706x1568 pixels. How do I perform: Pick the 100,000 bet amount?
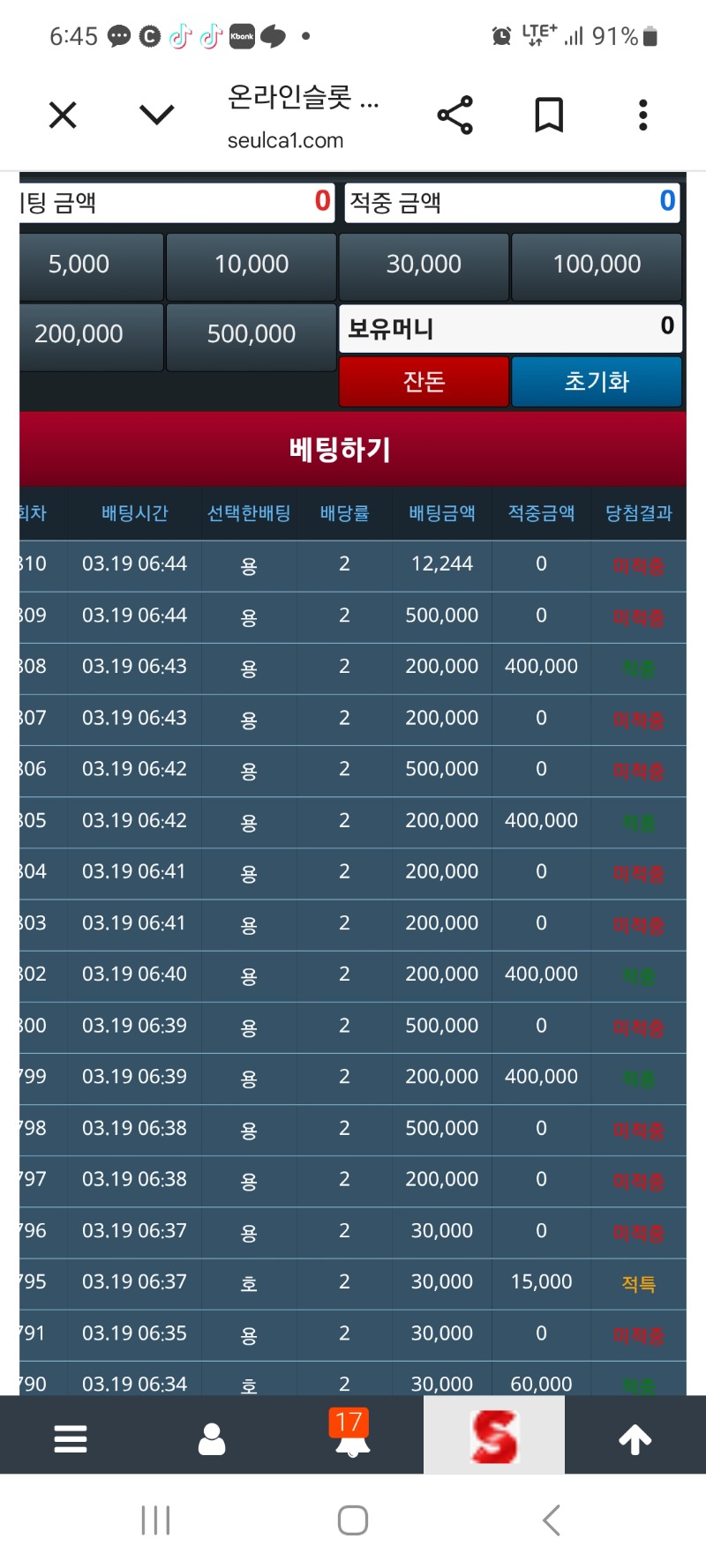point(597,265)
